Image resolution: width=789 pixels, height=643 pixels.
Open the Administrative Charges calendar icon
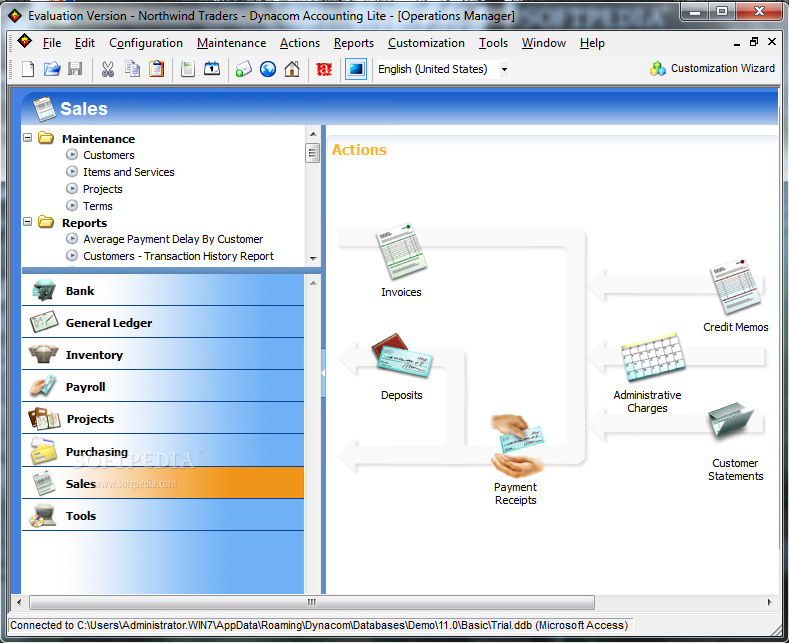(x=652, y=356)
